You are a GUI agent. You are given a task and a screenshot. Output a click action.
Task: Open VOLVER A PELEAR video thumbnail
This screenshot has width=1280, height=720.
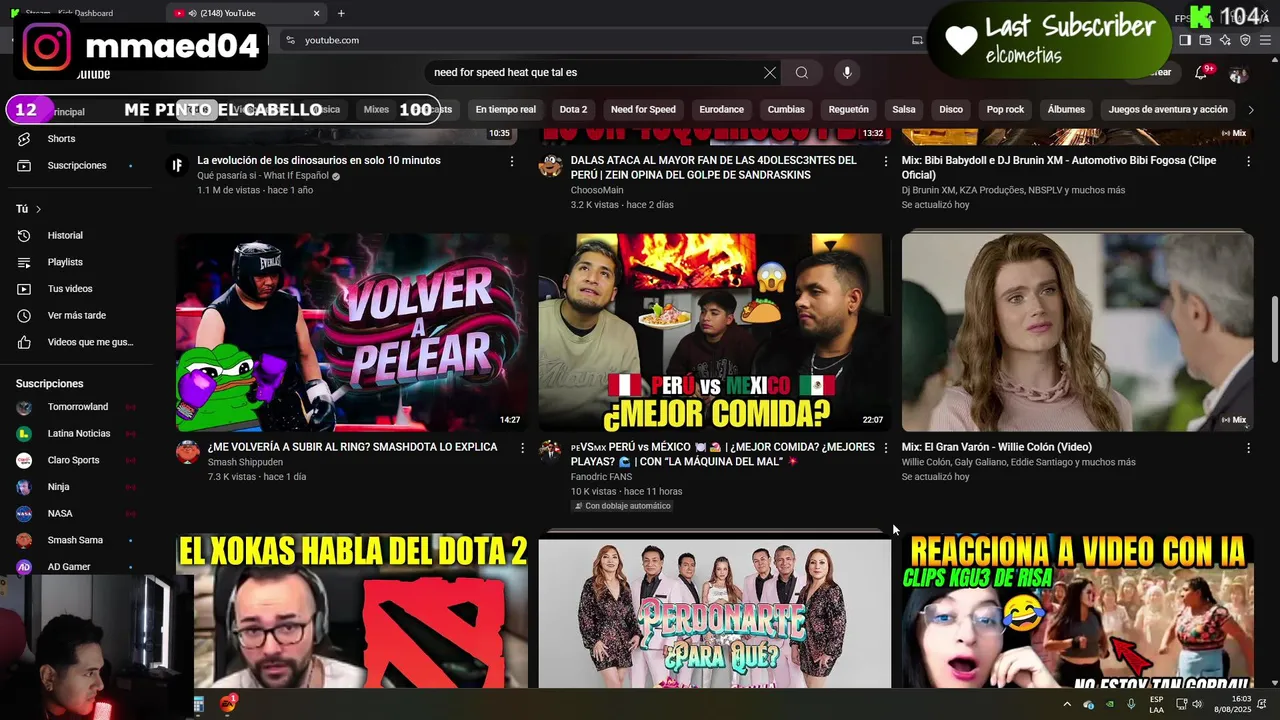click(351, 332)
